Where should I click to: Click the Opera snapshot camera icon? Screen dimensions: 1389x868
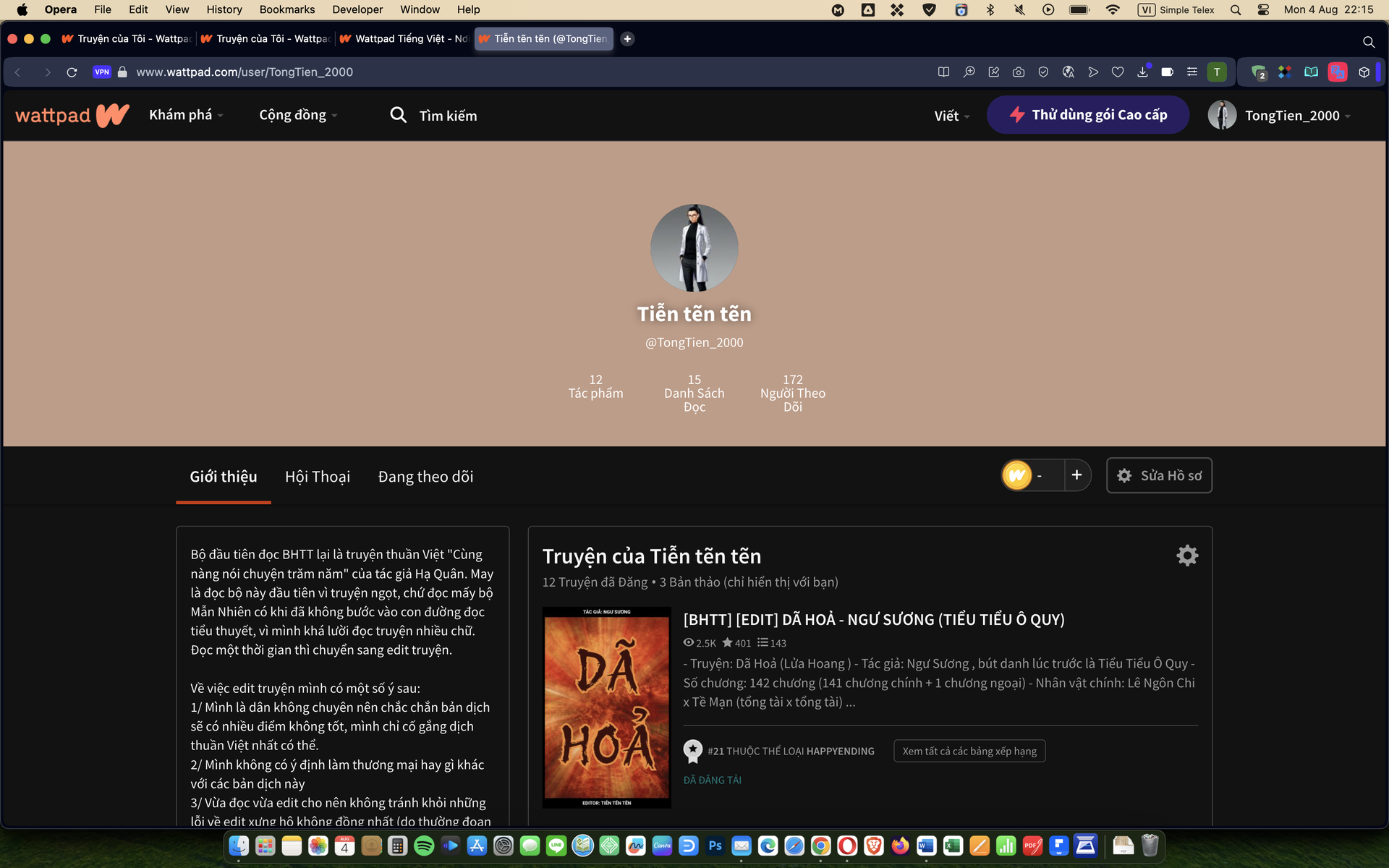point(1019,72)
